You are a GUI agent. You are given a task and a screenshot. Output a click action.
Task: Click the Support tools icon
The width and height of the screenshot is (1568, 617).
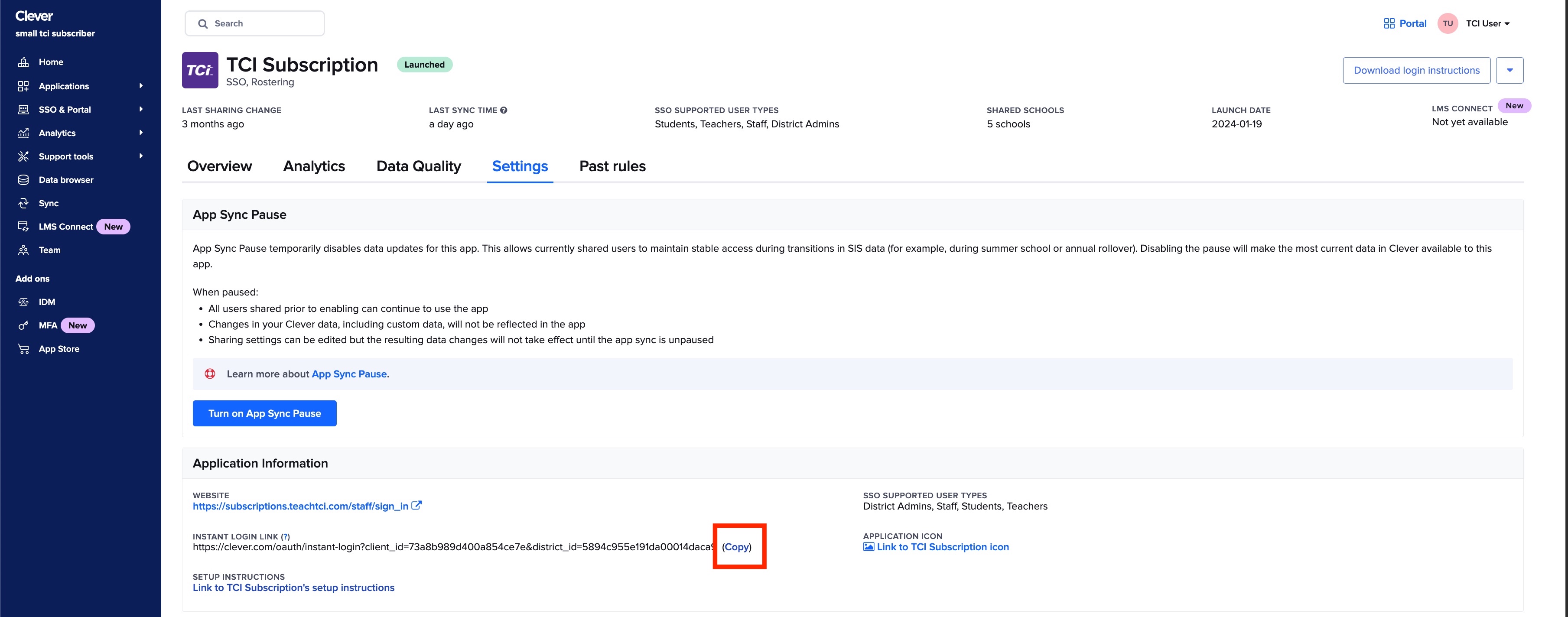click(x=23, y=156)
